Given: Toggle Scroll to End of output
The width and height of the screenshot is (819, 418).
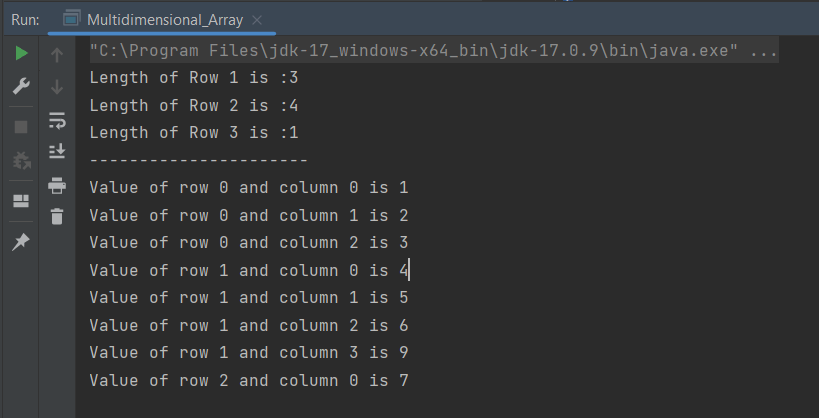Looking at the screenshot, I should click(57, 151).
